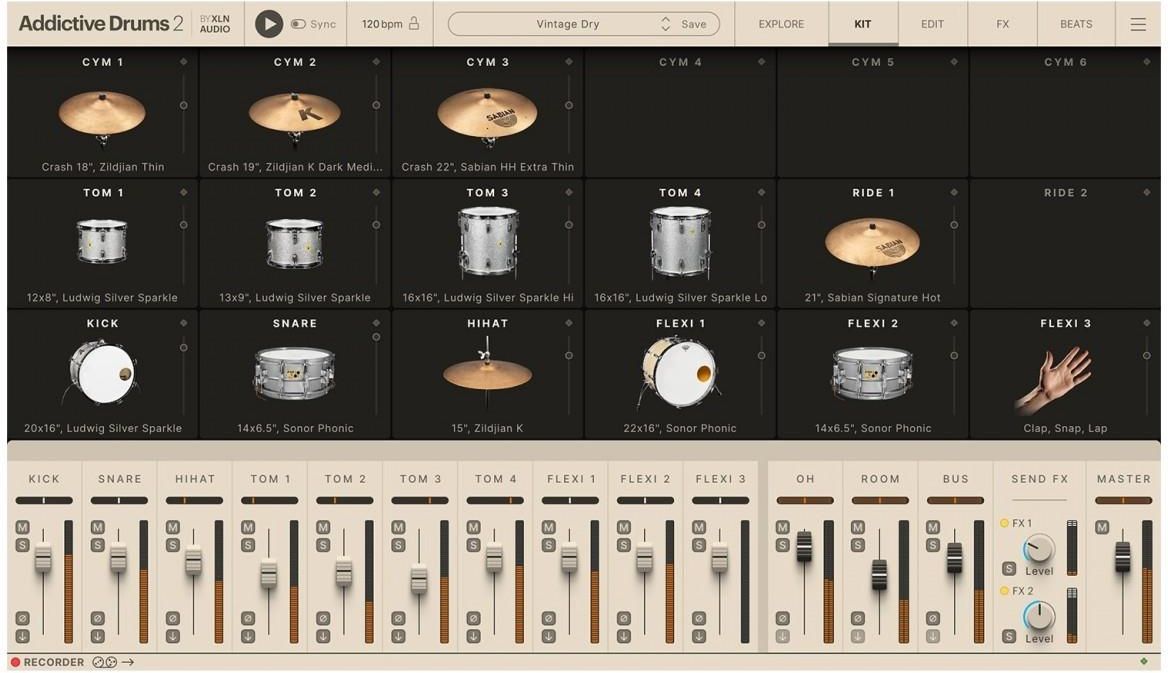Click the KICK 20x16" Ludwig drum image
1168x673 pixels.
102,372
